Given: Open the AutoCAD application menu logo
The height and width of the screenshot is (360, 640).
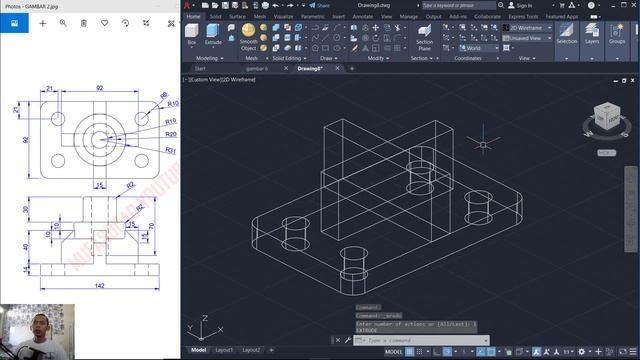Looking at the screenshot, I should point(187,5).
